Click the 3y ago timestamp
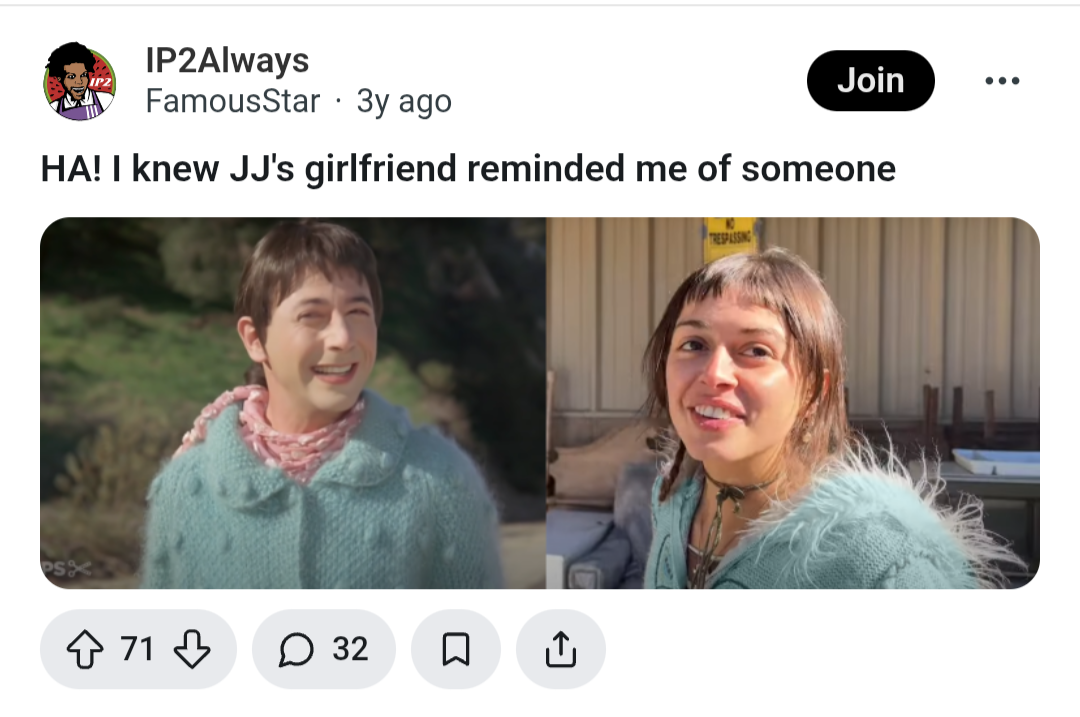This screenshot has width=1080, height=717. click(x=404, y=102)
